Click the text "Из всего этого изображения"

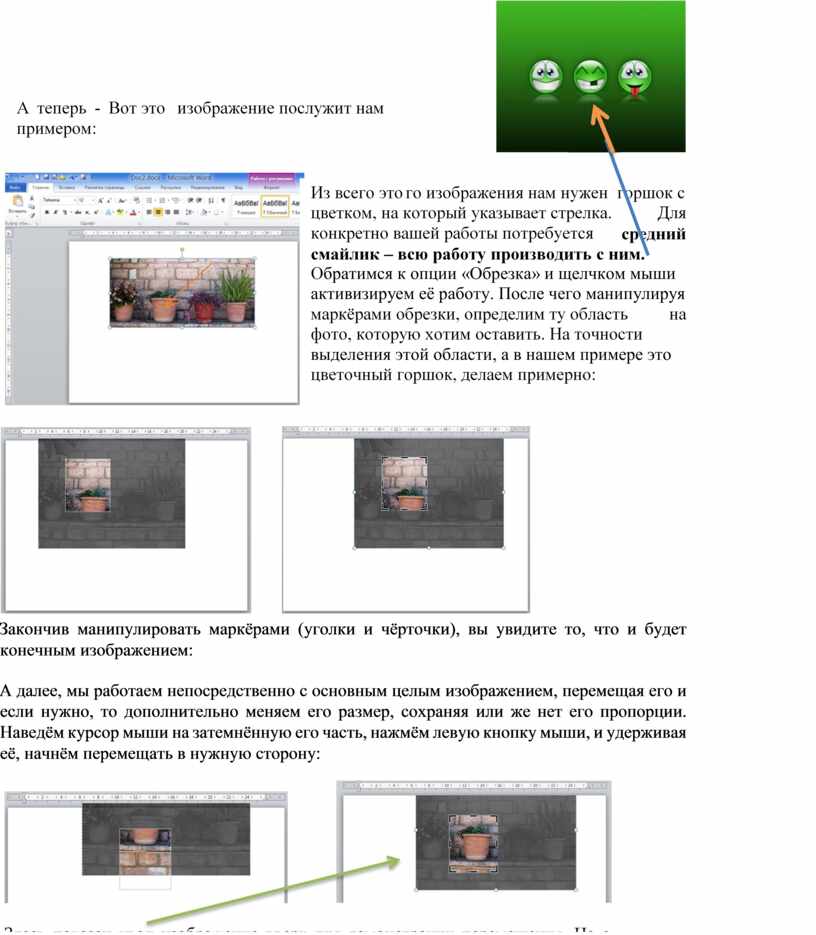coord(417,193)
